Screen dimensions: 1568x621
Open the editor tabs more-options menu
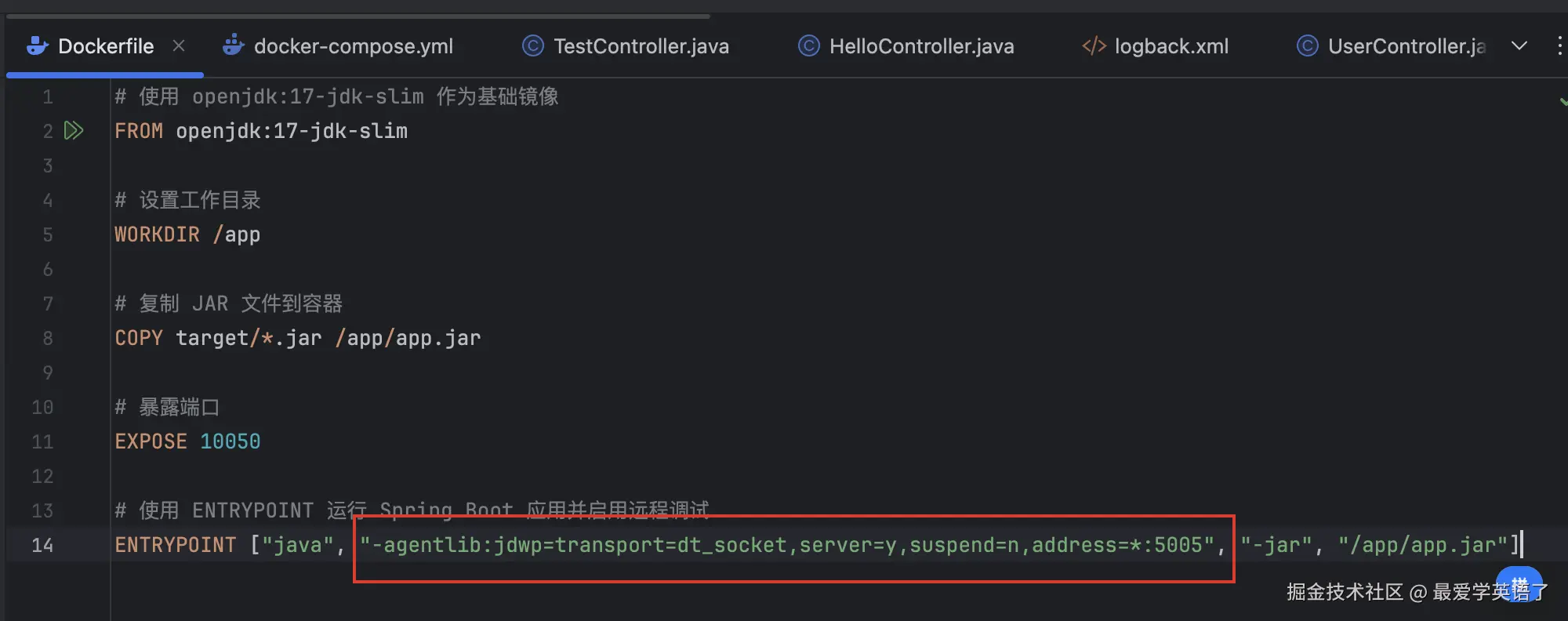(1559, 45)
